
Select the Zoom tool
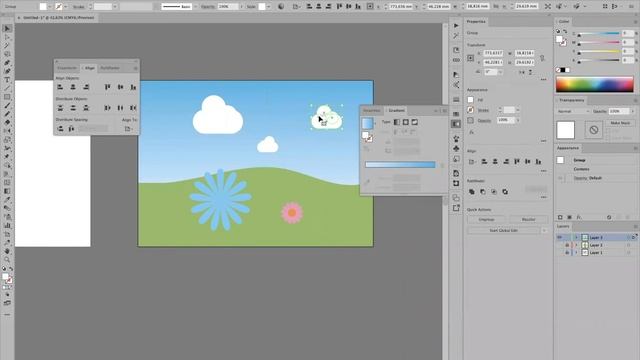coord(7,260)
